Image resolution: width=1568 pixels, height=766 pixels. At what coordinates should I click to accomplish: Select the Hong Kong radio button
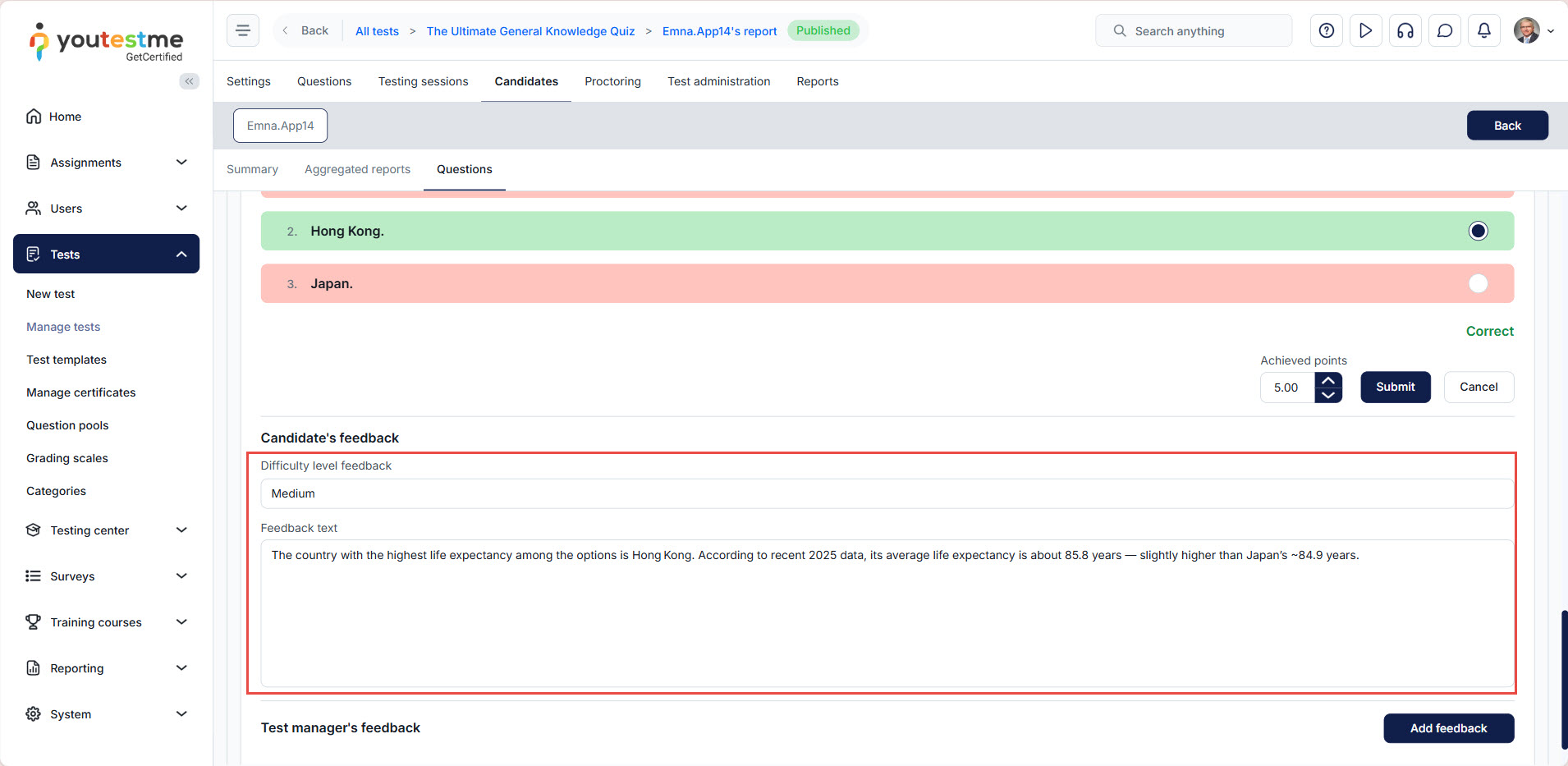pyautogui.click(x=1478, y=231)
